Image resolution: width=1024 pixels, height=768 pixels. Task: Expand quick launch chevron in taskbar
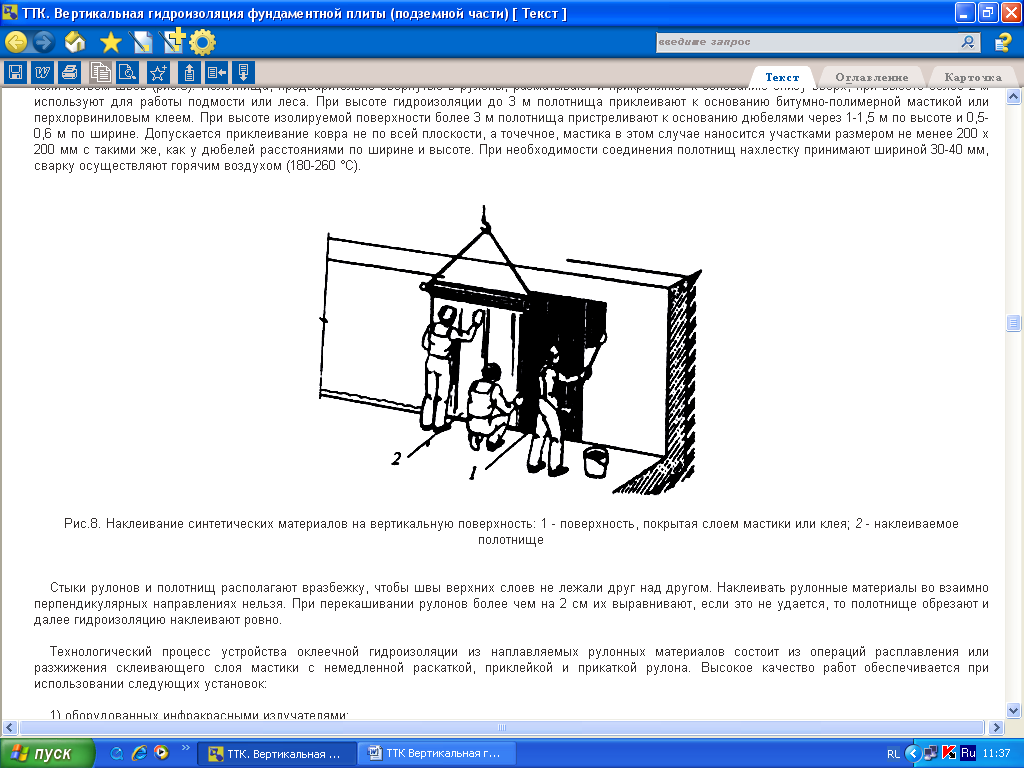point(185,748)
